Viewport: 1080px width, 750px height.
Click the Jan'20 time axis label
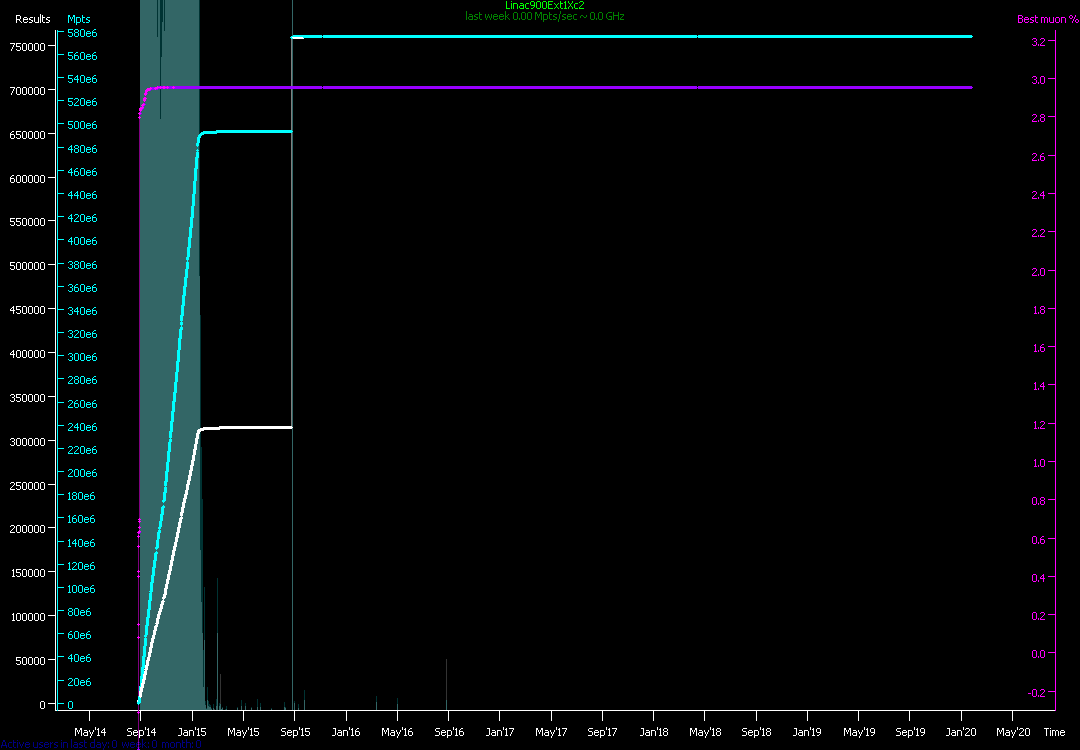pos(961,732)
